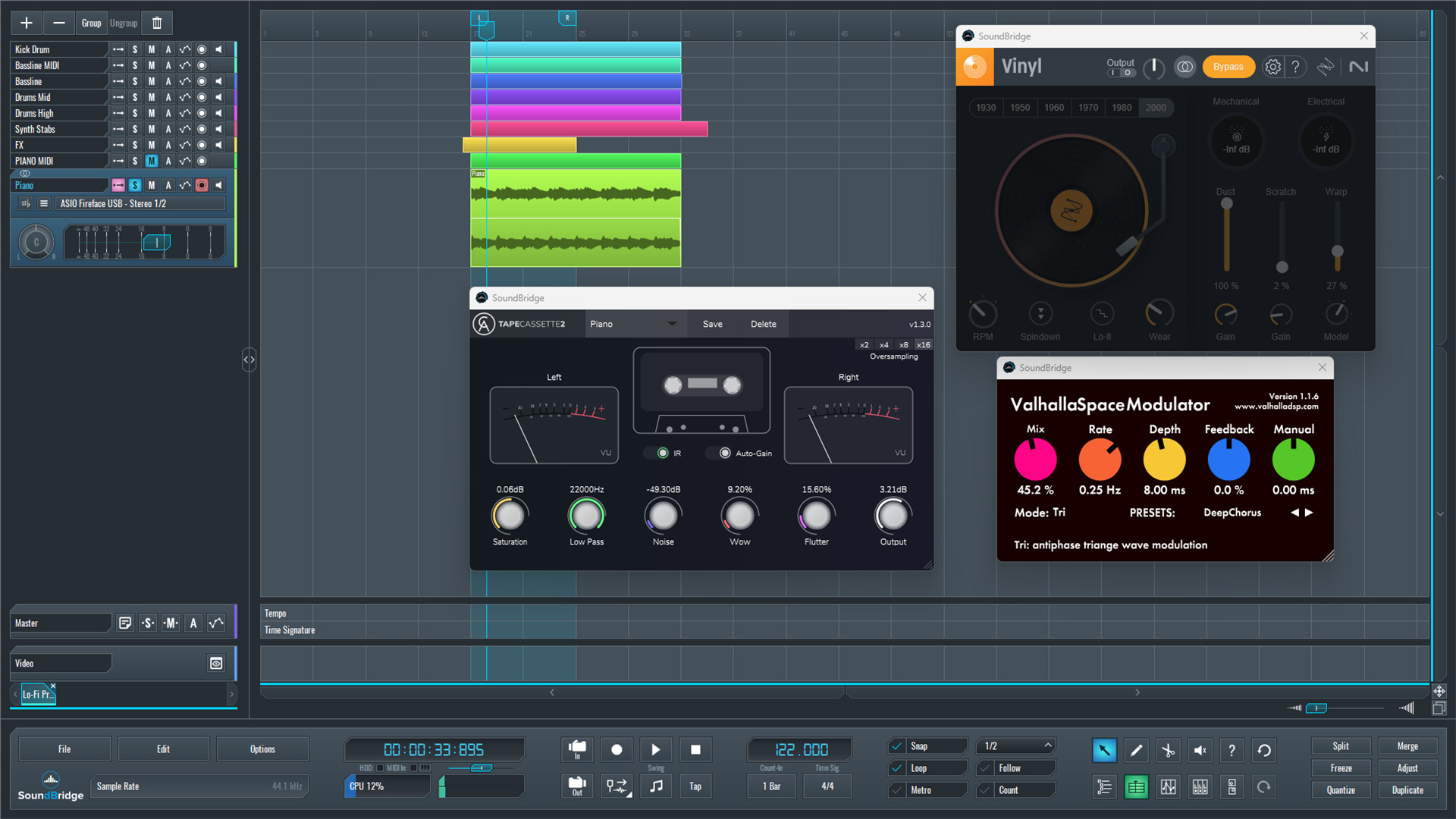The width and height of the screenshot is (1456, 819).
Task: Open the MIDI In folder icon
Action: pos(577,749)
